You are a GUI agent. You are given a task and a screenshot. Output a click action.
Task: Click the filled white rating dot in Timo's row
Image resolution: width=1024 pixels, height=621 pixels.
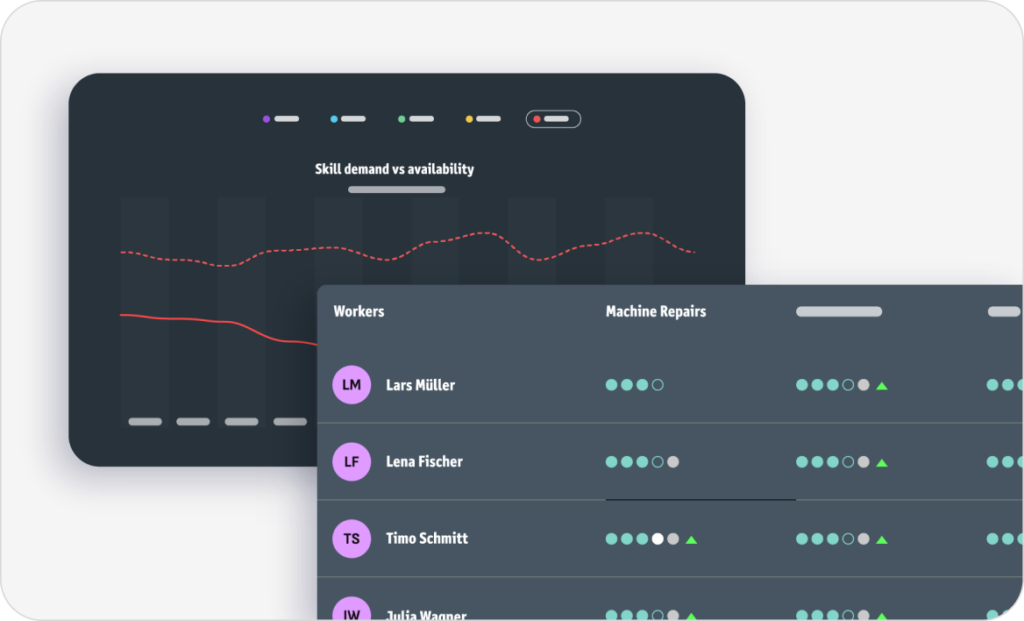tap(656, 539)
